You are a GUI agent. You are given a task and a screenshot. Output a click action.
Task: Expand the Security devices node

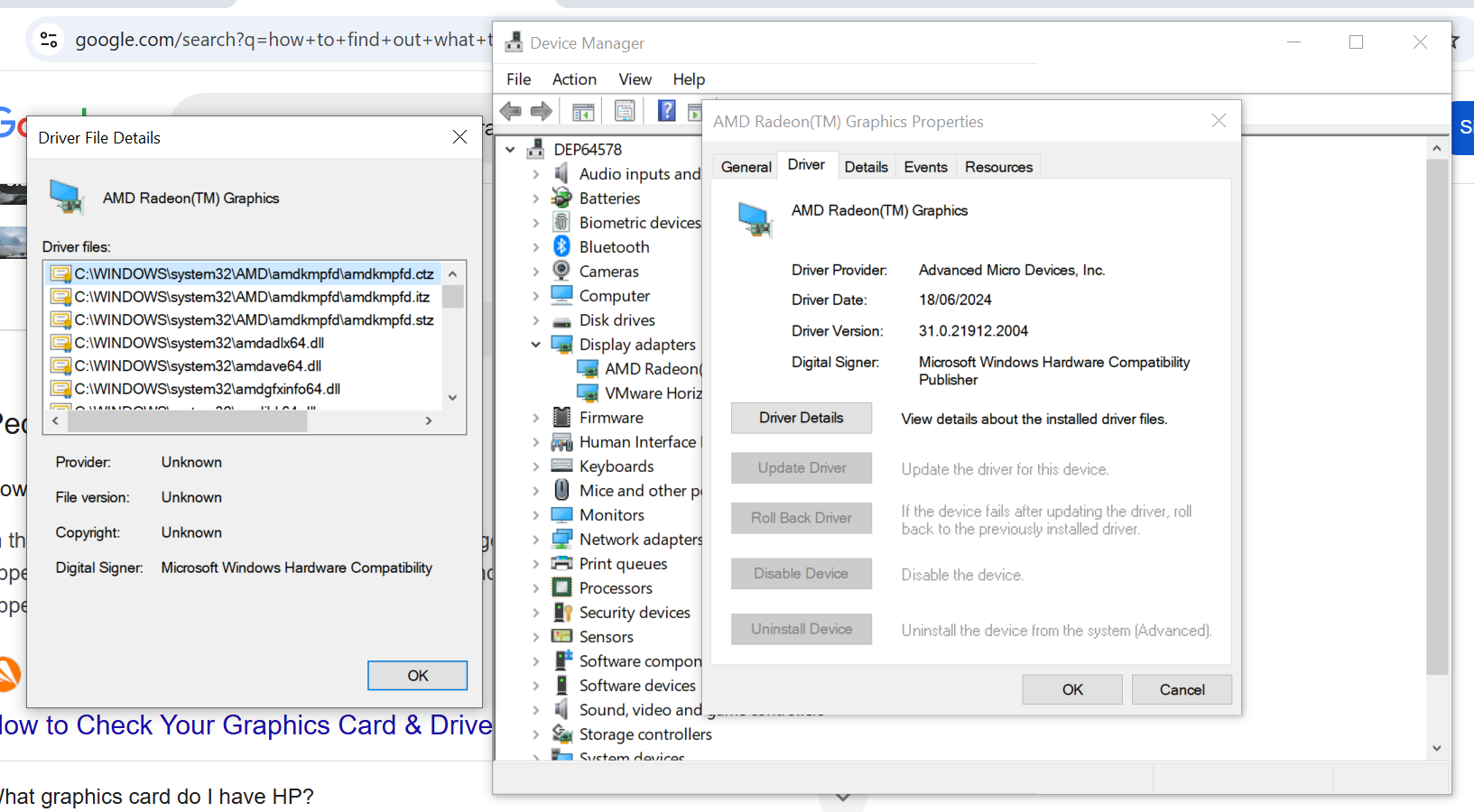point(536,613)
